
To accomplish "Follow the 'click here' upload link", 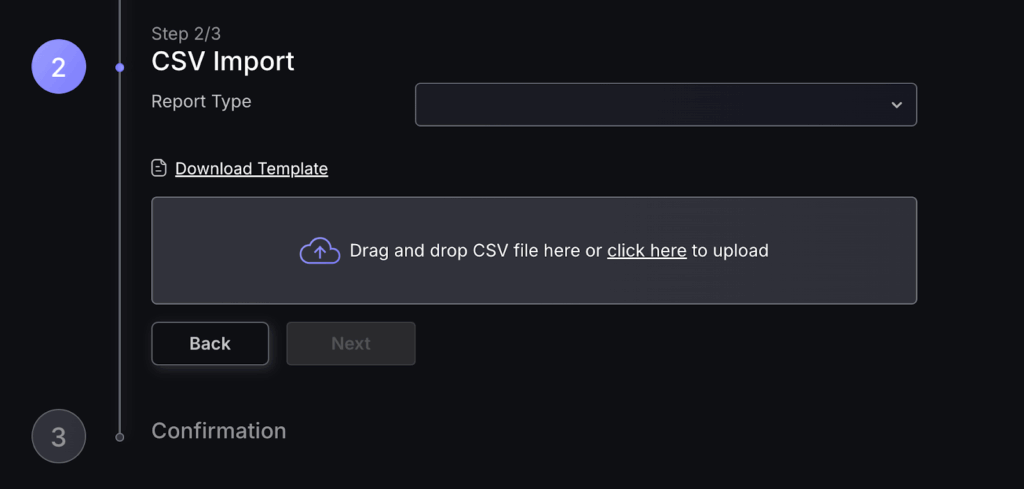I will point(646,250).
